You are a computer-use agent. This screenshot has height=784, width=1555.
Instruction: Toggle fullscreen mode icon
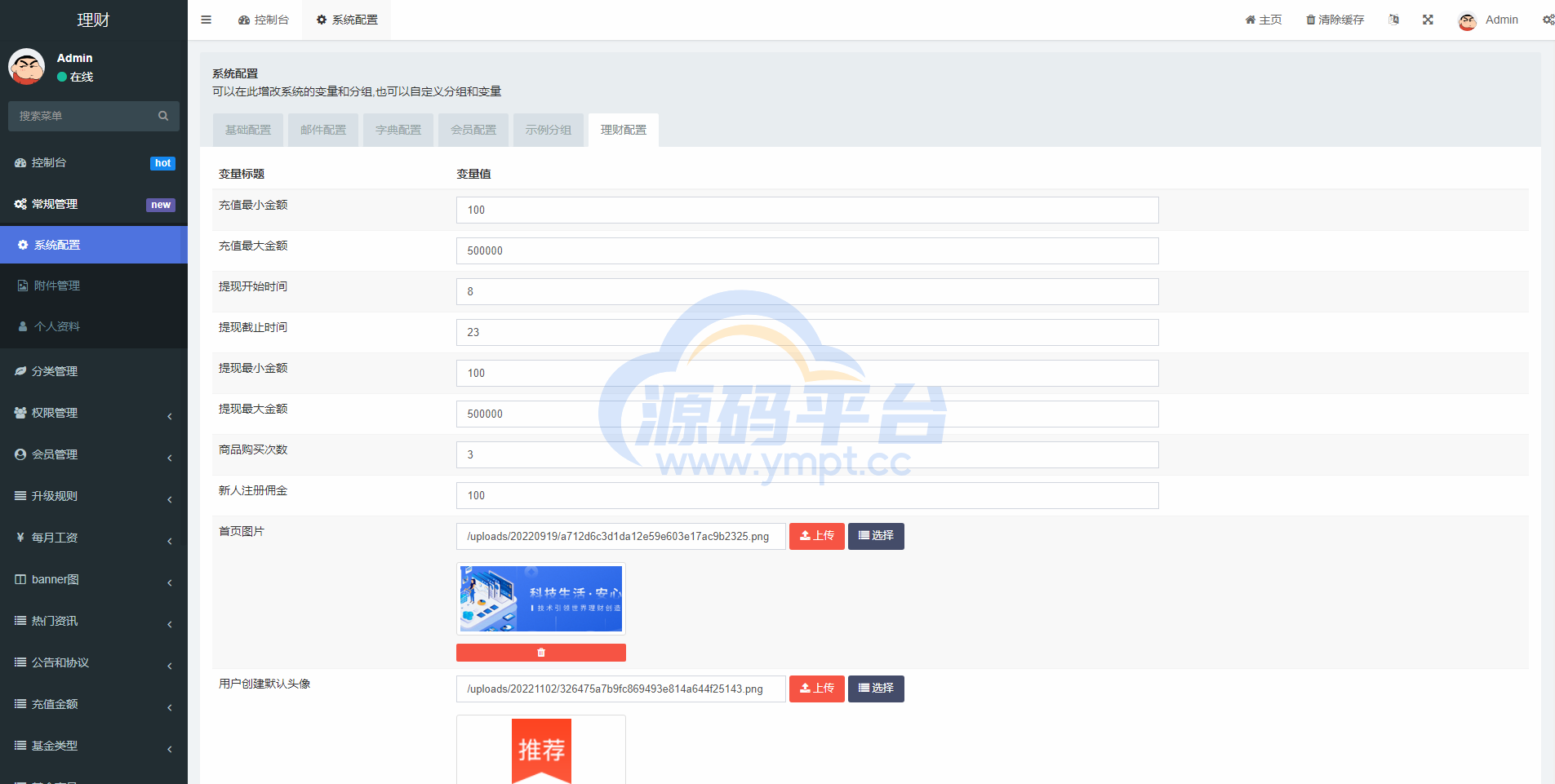click(1428, 20)
